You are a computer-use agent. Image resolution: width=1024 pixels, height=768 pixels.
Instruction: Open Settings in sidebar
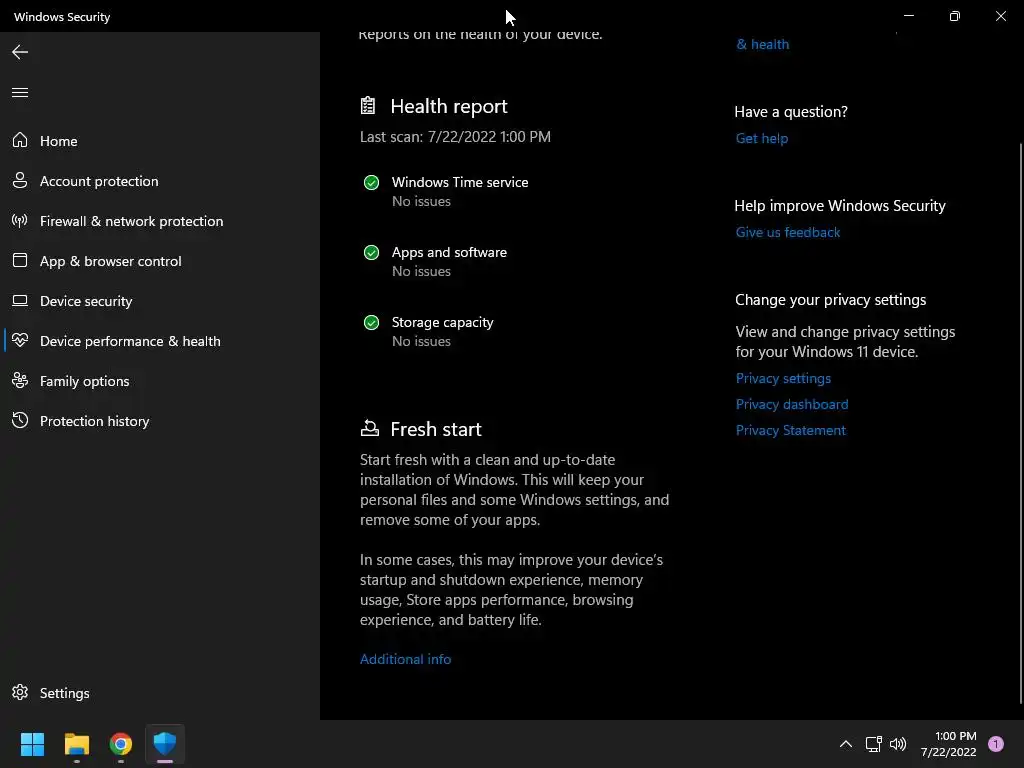pyautogui.click(x=160, y=692)
